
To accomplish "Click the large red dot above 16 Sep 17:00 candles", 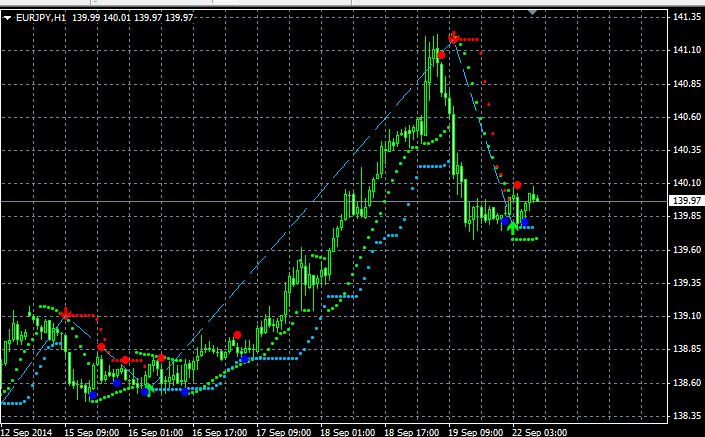I will (237, 335).
